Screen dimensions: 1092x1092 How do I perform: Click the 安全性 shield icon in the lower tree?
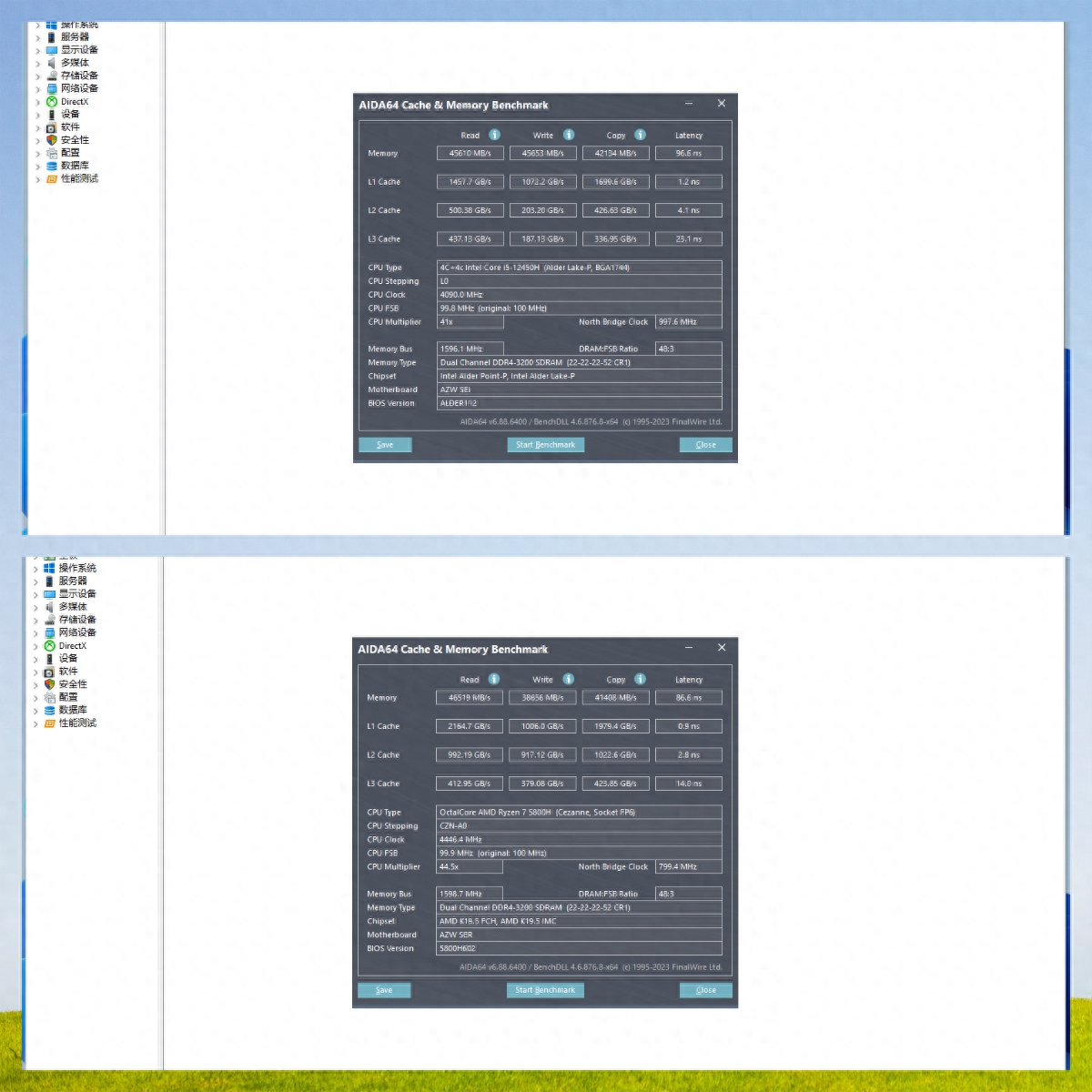[x=50, y=684]
